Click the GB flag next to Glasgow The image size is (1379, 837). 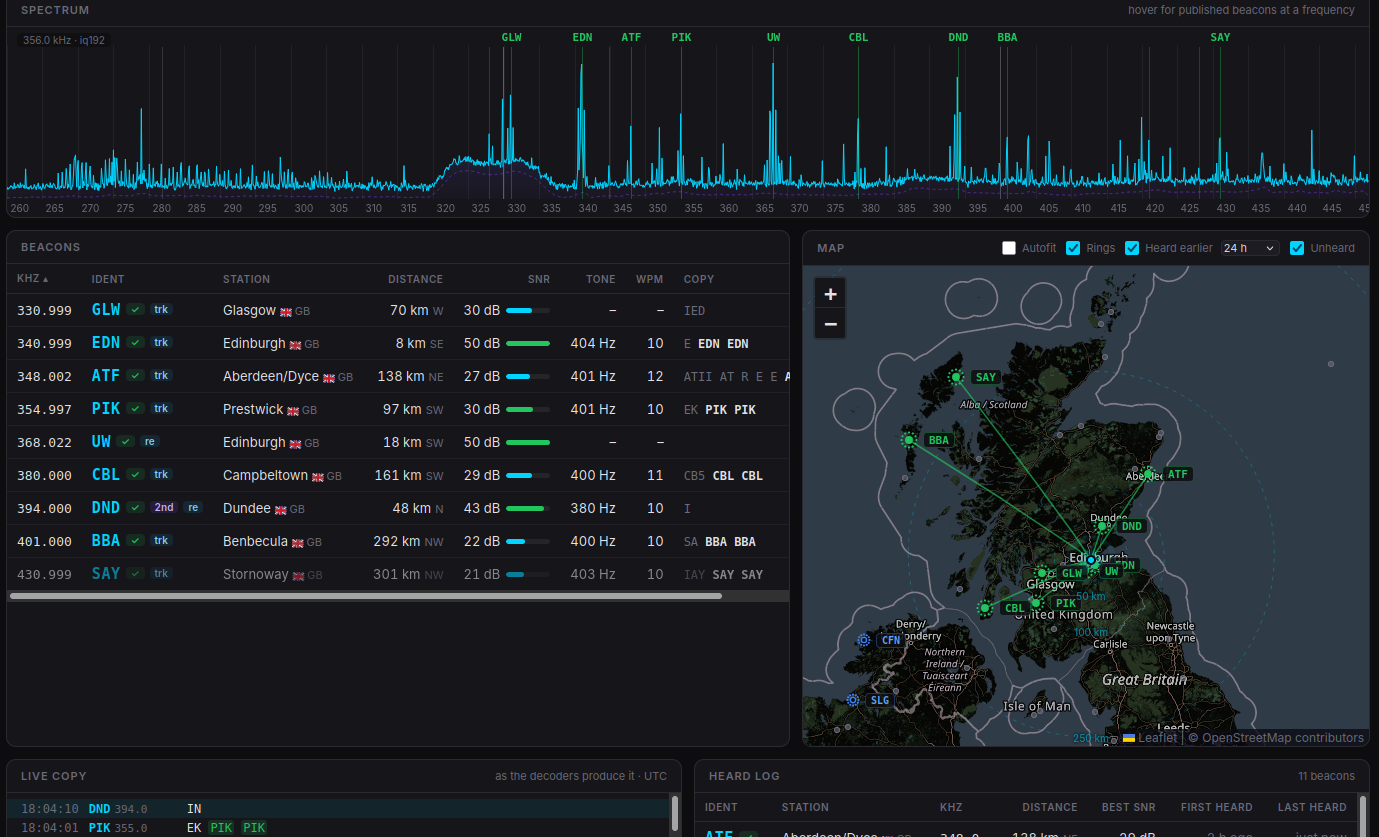click(286, 312)
